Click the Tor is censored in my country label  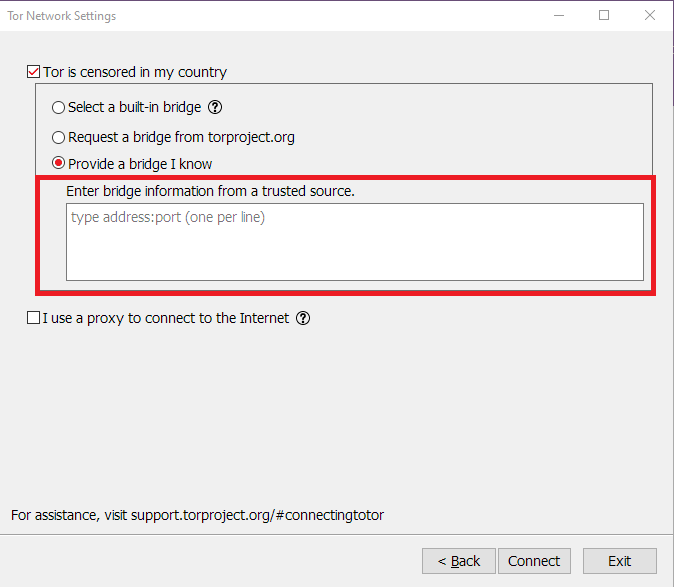point(135,72)
